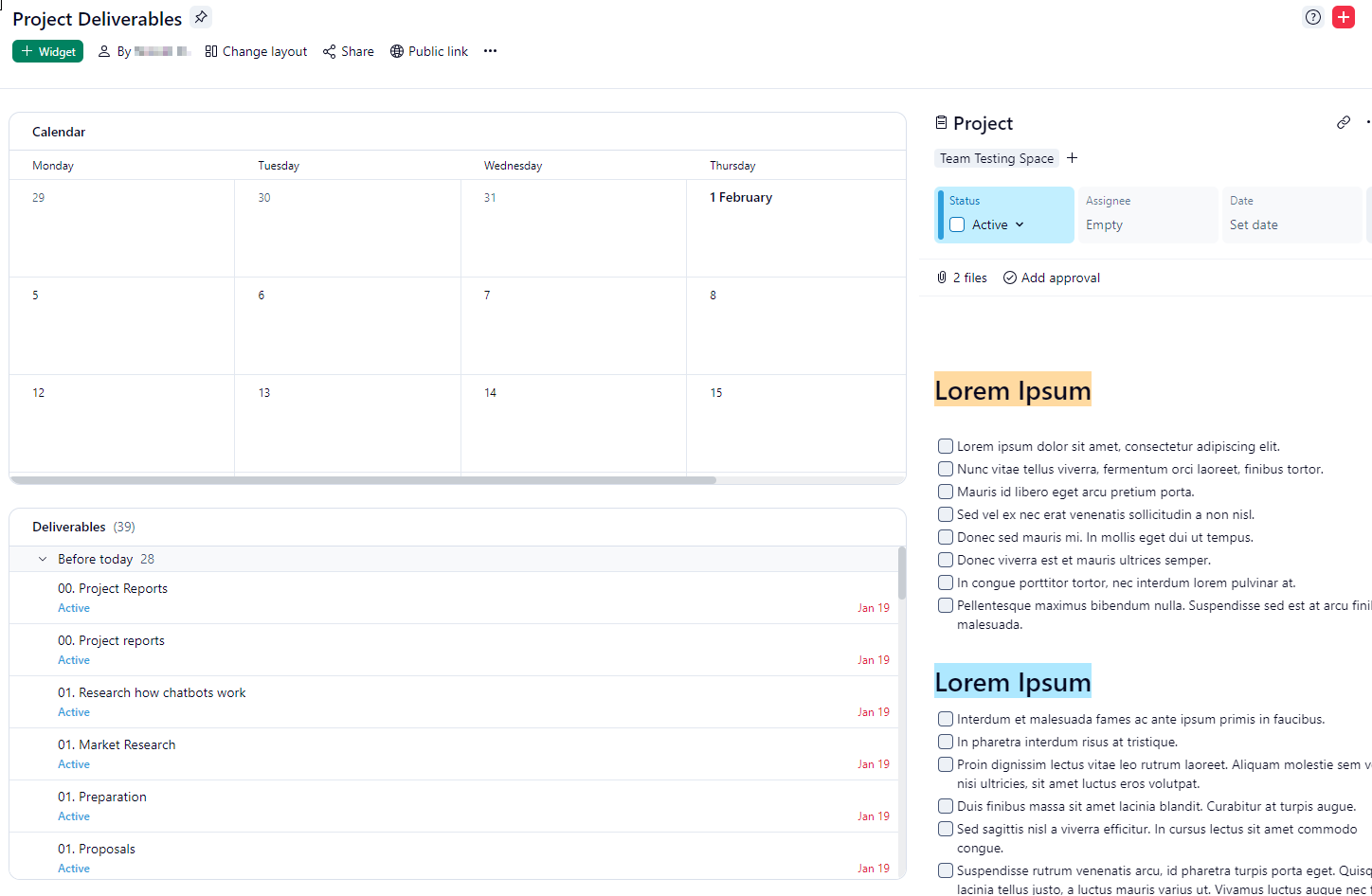
Task: Open '01. Market Research' task
Action: tap(454, 754)
